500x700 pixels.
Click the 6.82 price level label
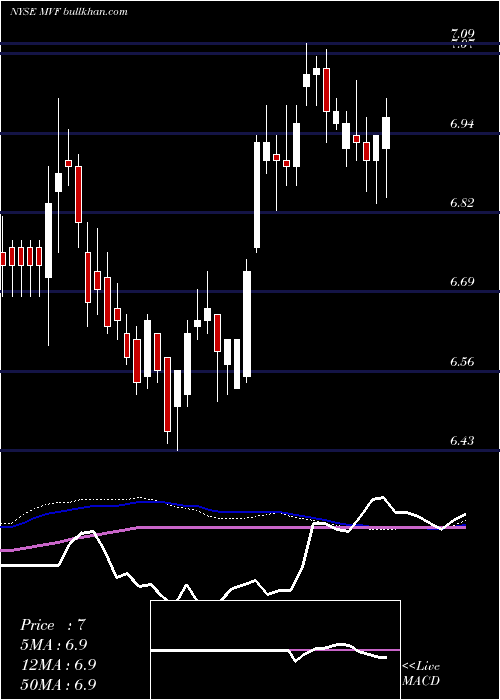[x=462, y=203]
